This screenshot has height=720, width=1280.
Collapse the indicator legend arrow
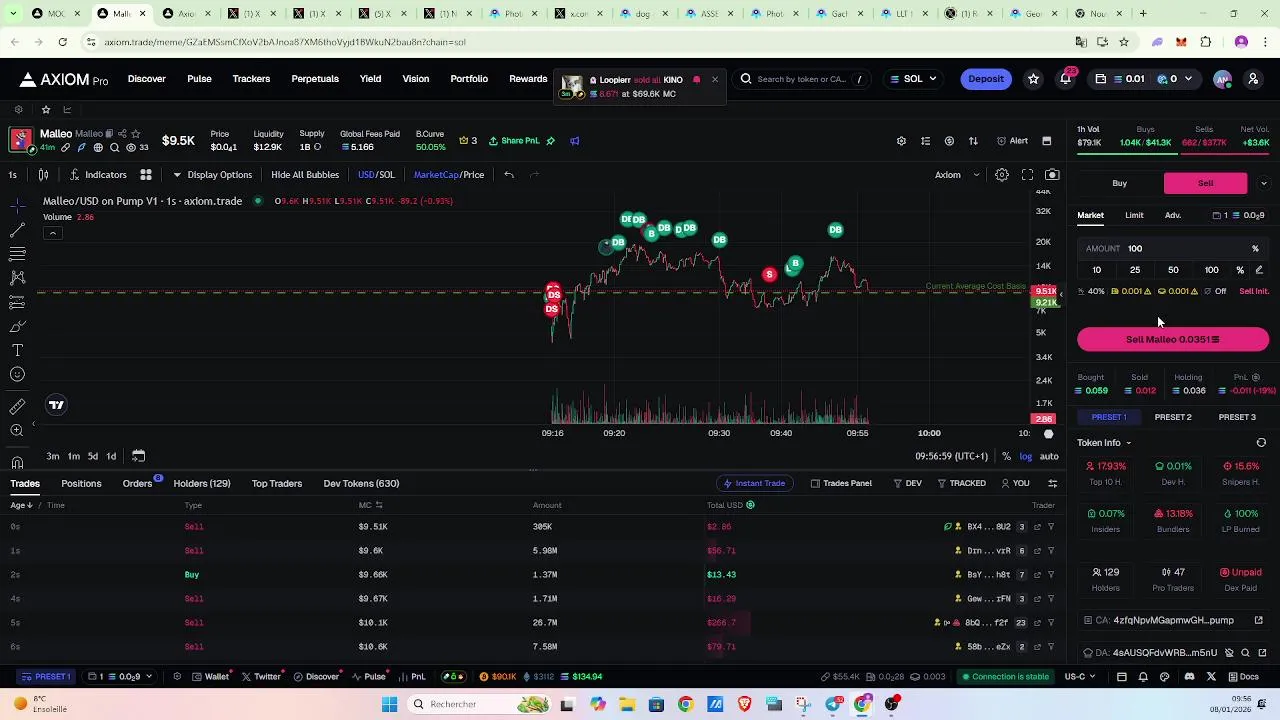[x=52, y=234]
